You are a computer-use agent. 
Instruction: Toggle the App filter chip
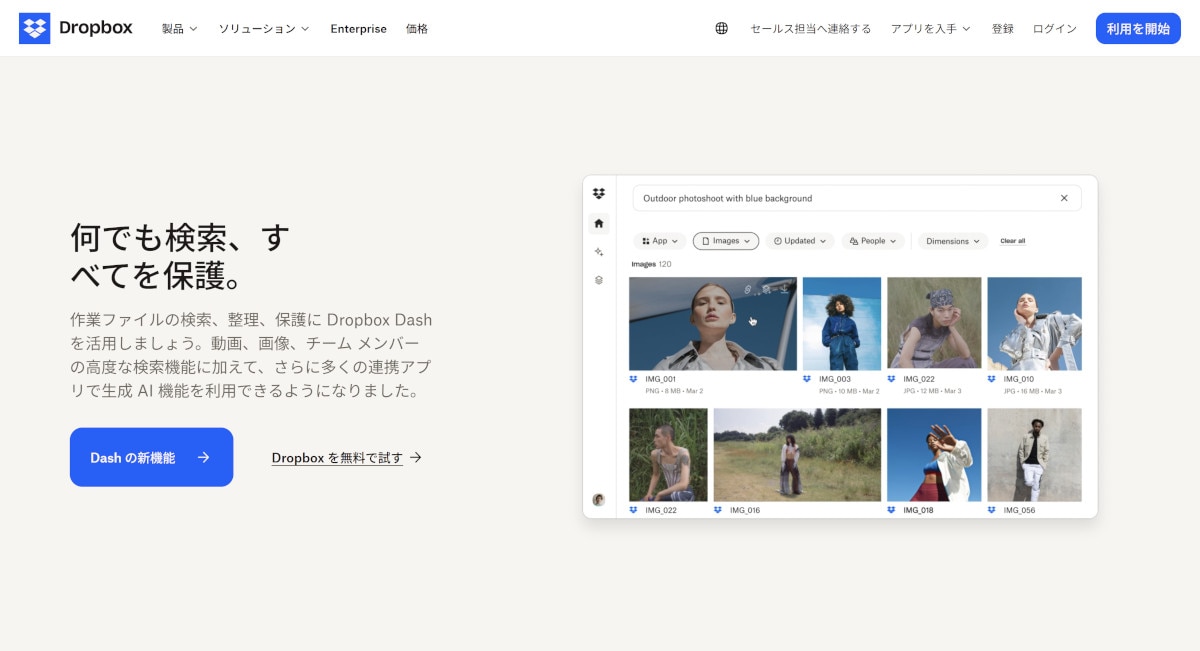(x=660, y=241)
